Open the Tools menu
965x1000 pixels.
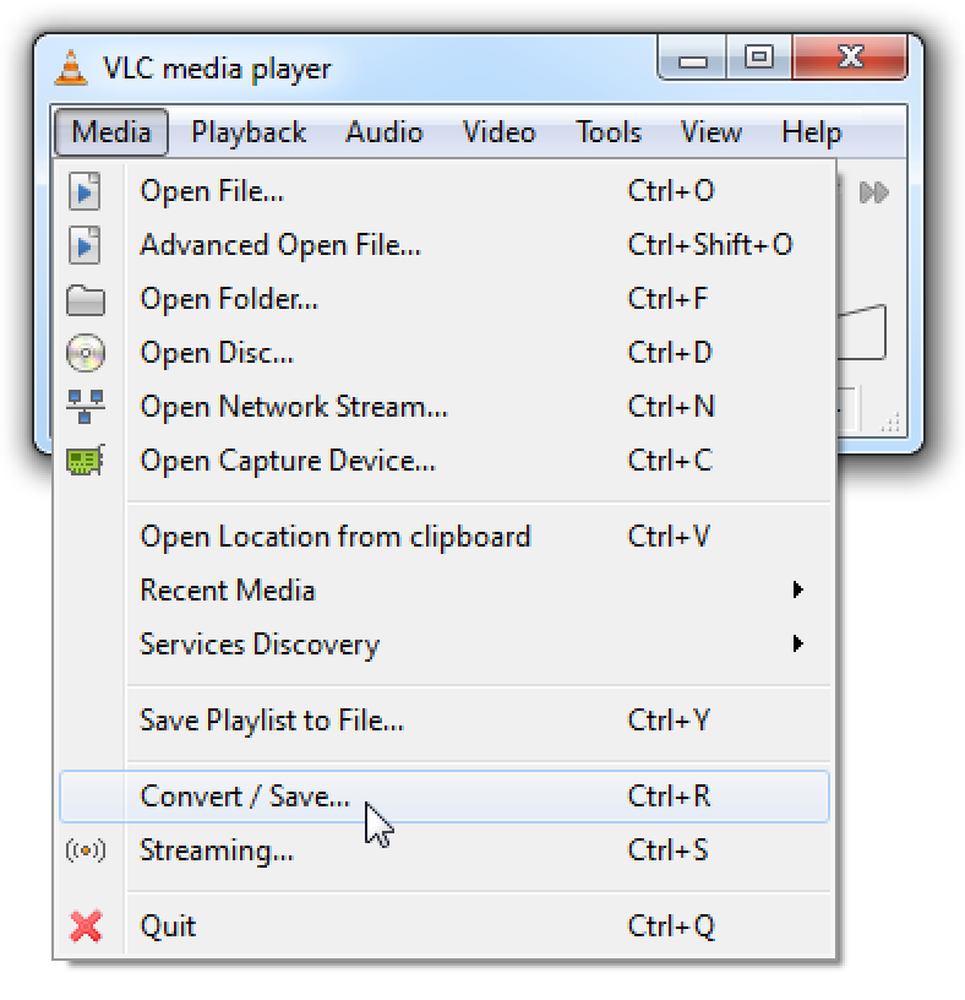coord(608,133)
